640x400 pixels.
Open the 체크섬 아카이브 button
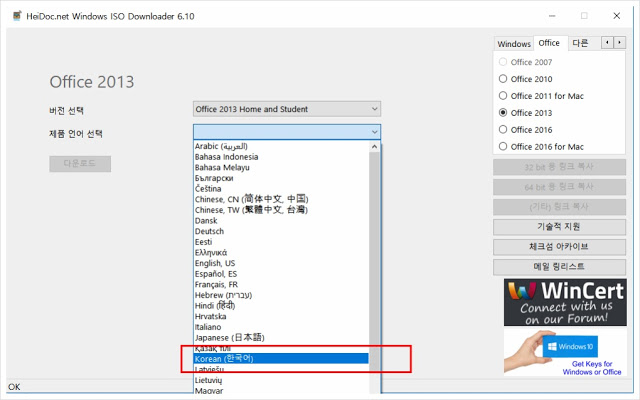click(559, 247)
